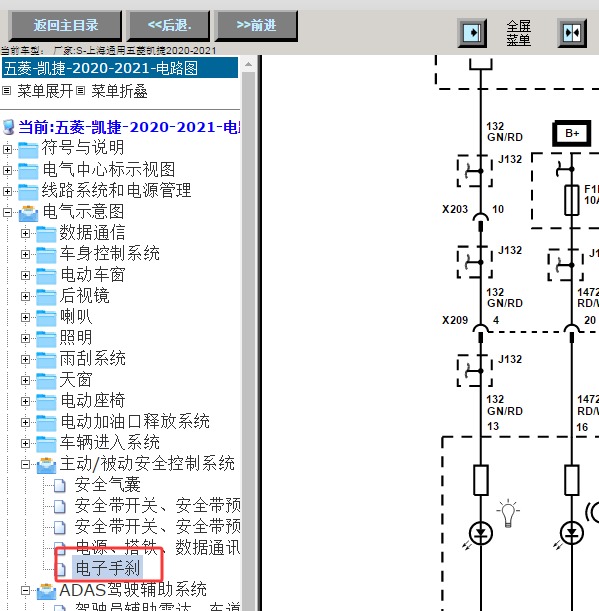This screenshot has width=599, height=611.
Task: Click the 天窗 folder icon
Action: pos(46,380)
